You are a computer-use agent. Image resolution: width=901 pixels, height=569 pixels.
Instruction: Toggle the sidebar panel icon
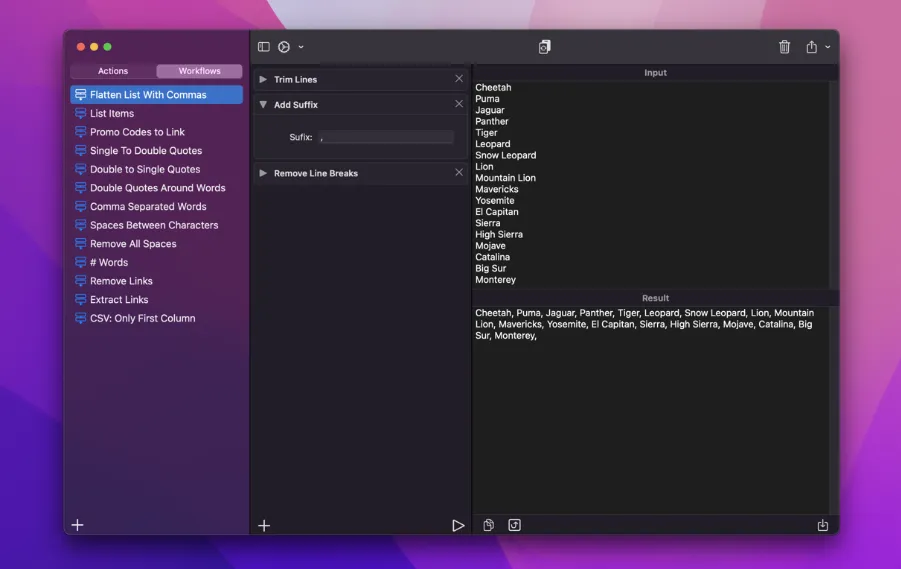pos(264,47)
